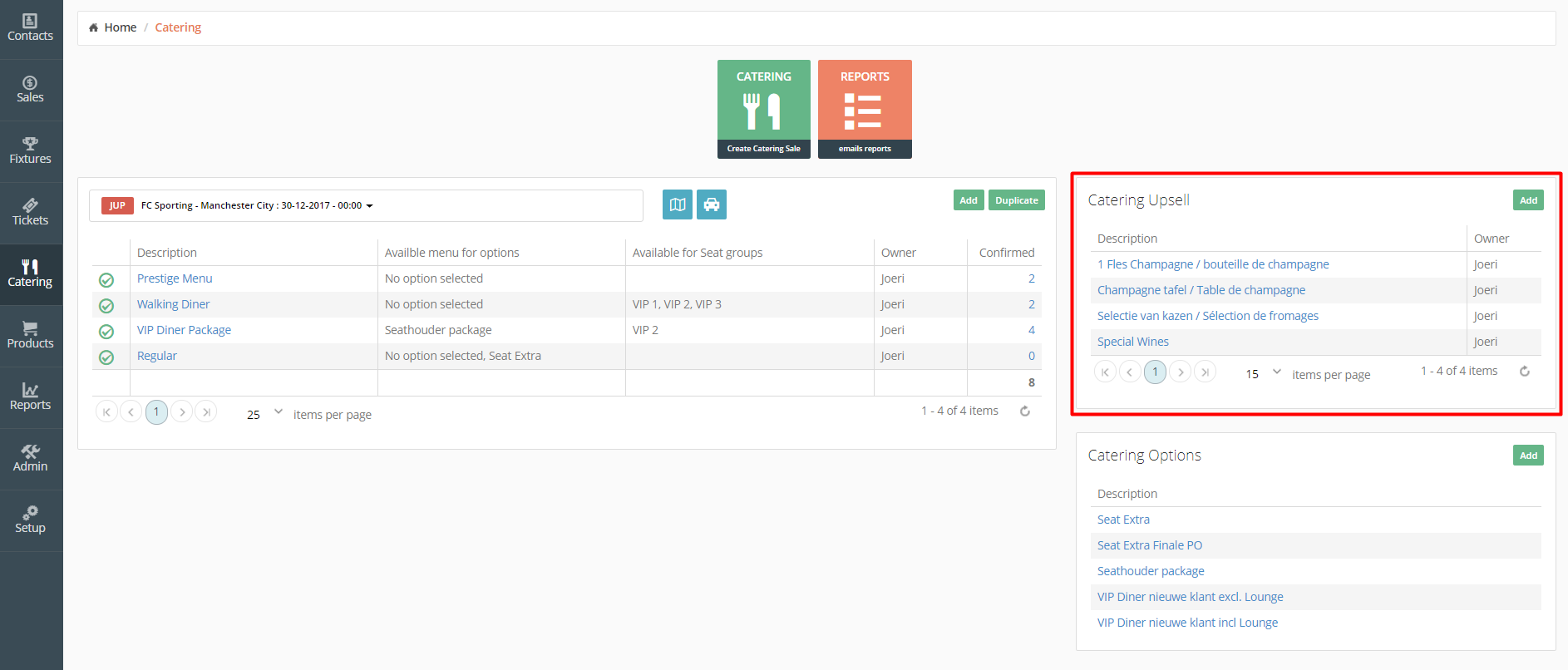The image size is (1568, 670).
Task: Go to first page of catering menu grid
Action: click(106, 411)
